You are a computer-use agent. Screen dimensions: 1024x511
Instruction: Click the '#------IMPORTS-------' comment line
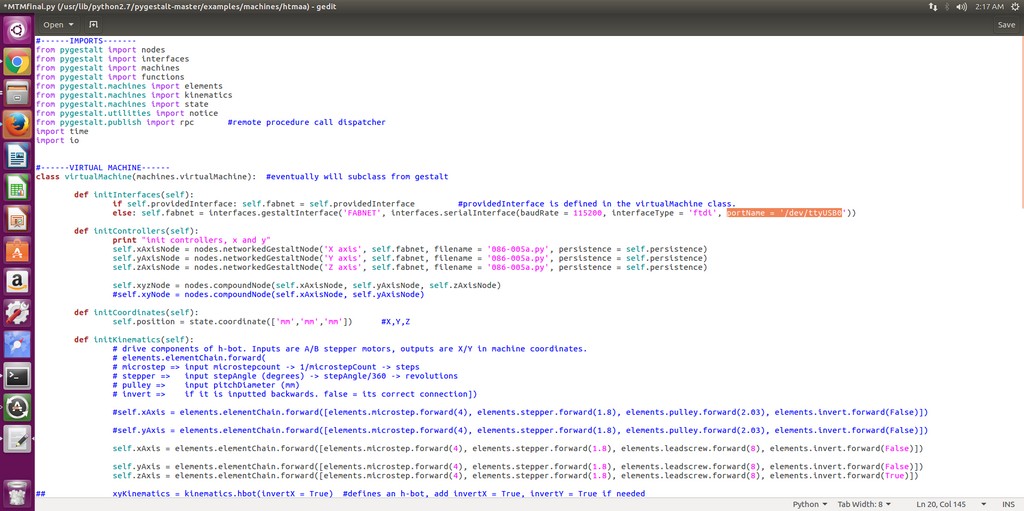pos(86,41)
